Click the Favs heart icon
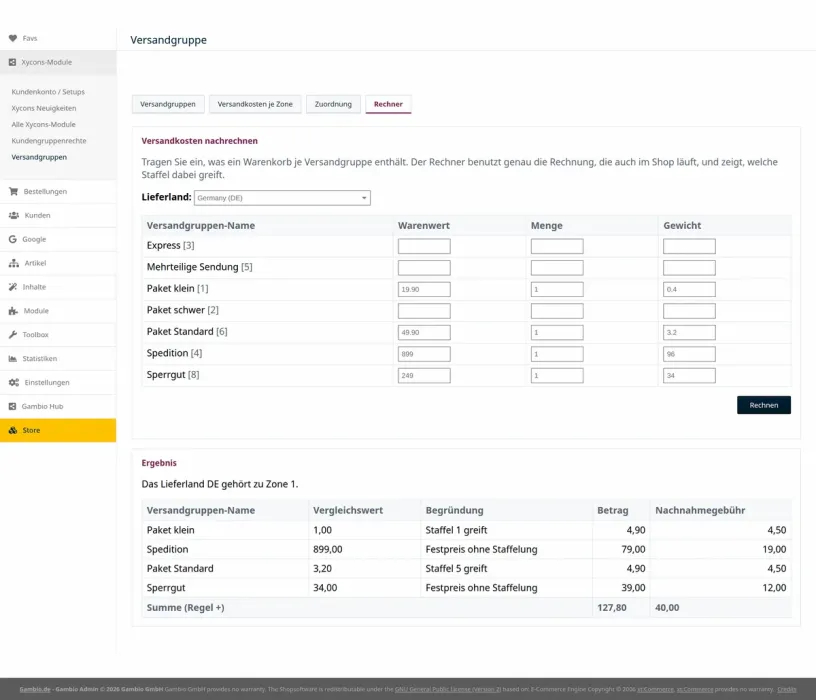This screenshot has width=816, height=700. coord(13,38)
